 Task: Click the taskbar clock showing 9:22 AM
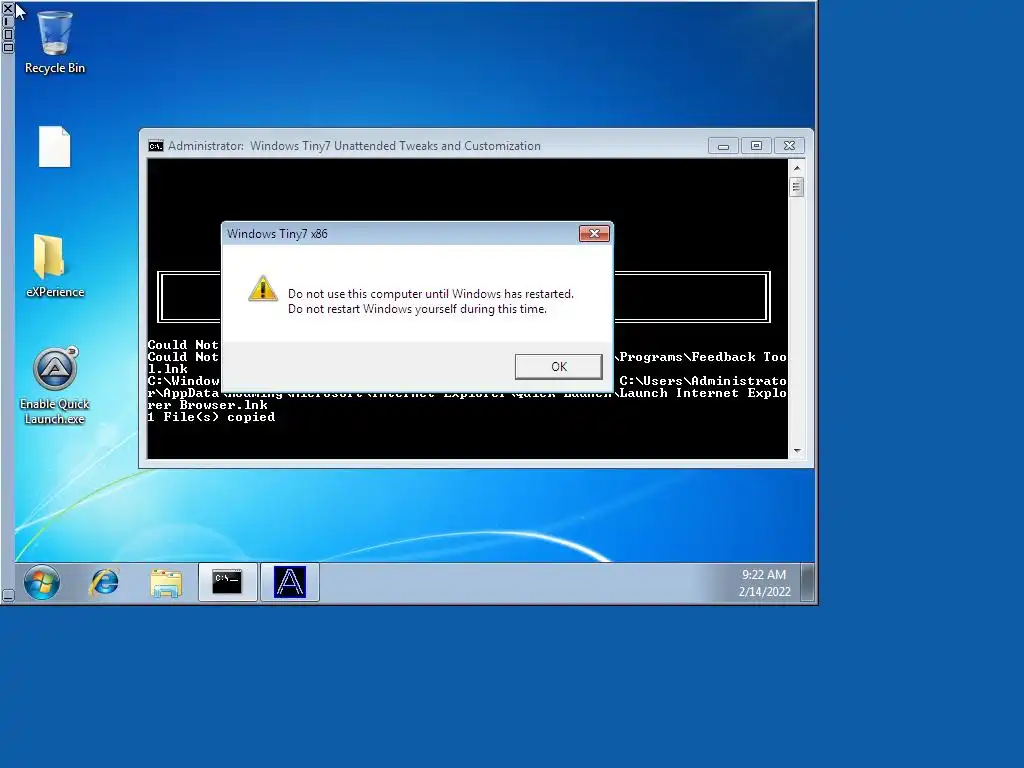tap(764, 575)
